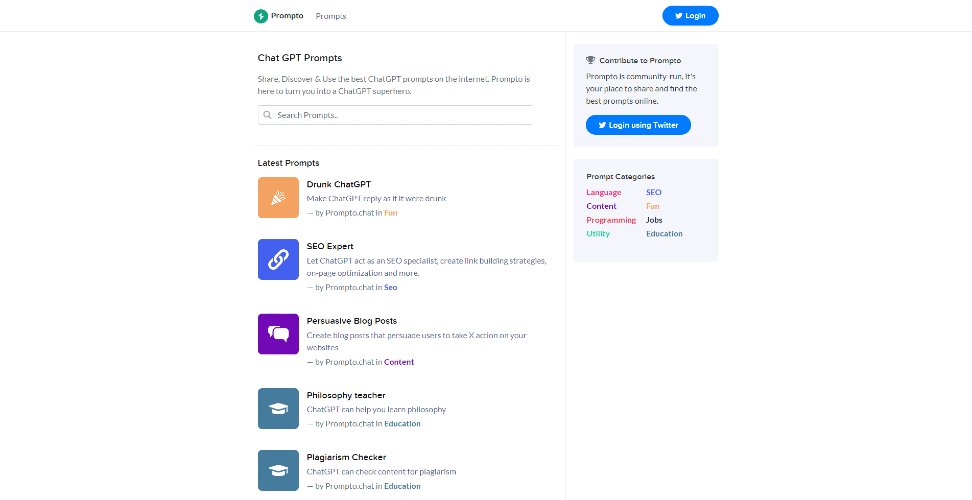Click 'ChatGPT can check content for plagiarism' text
This screenshot has width=972, height=500.
click(x=381, y=471)
